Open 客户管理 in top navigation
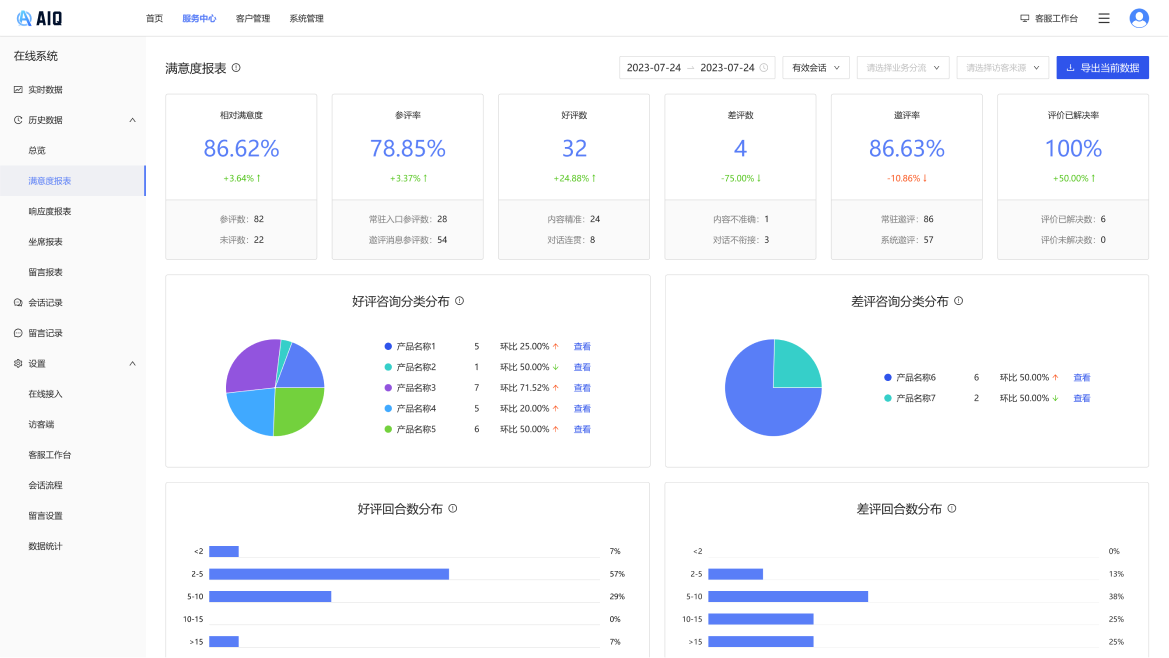The height and width of the screenshot is (658, 1169). click(x=253, y=19)
